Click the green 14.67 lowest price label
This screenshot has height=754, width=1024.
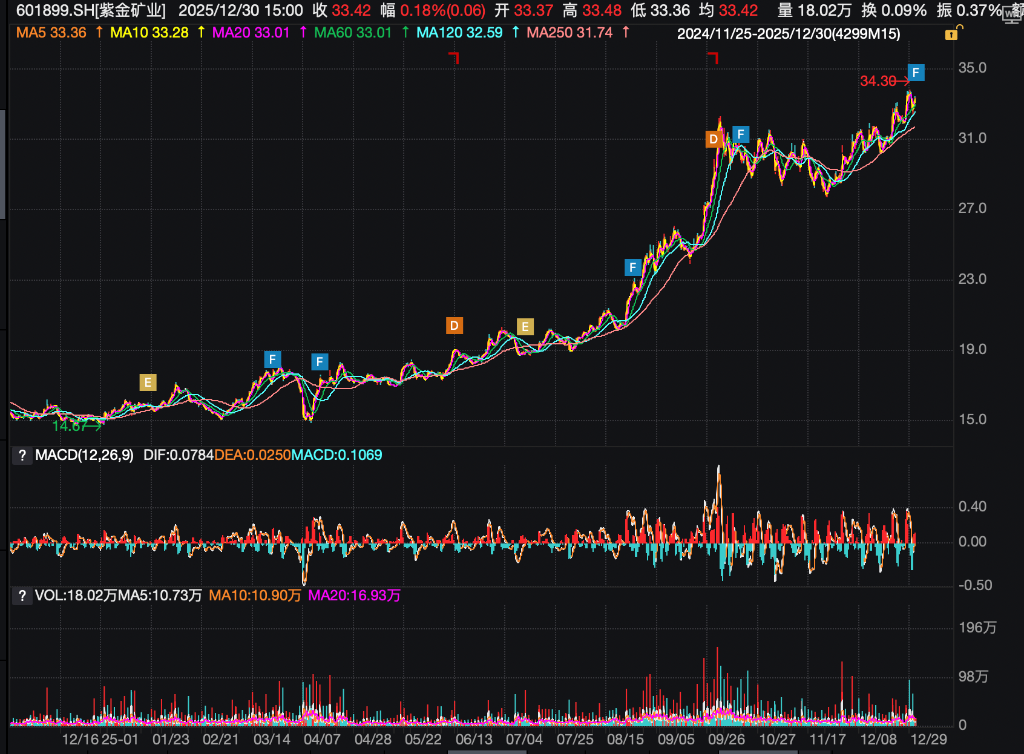(x=68, y=426)
